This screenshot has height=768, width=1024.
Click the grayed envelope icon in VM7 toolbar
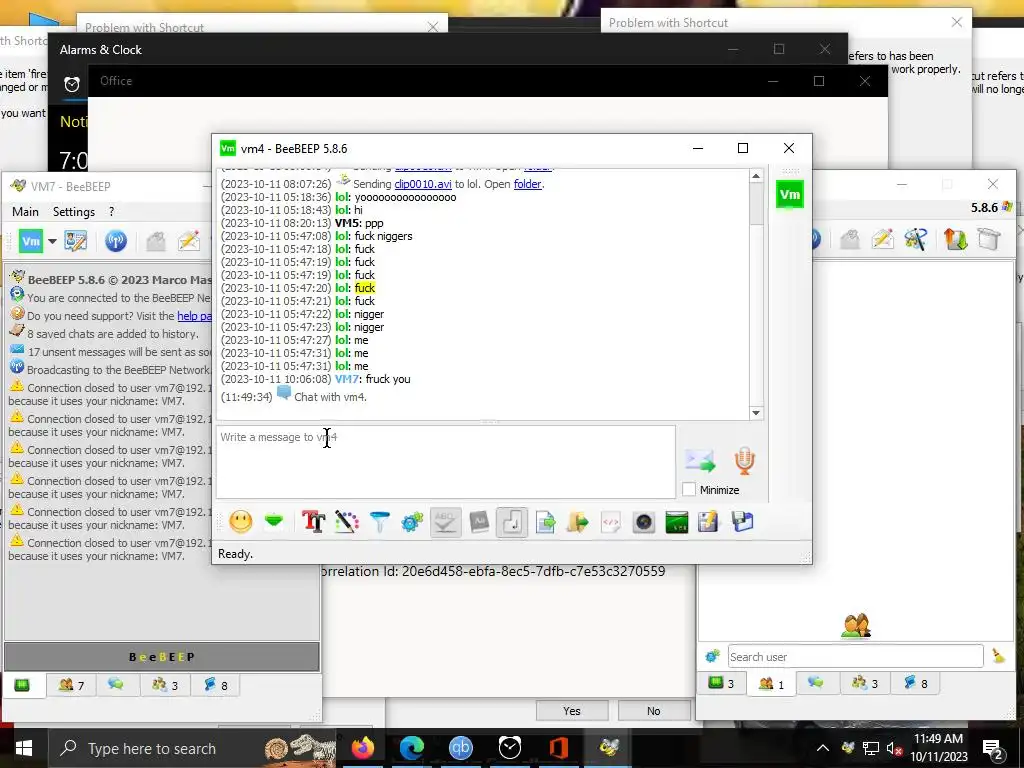(x=155, y=241)
